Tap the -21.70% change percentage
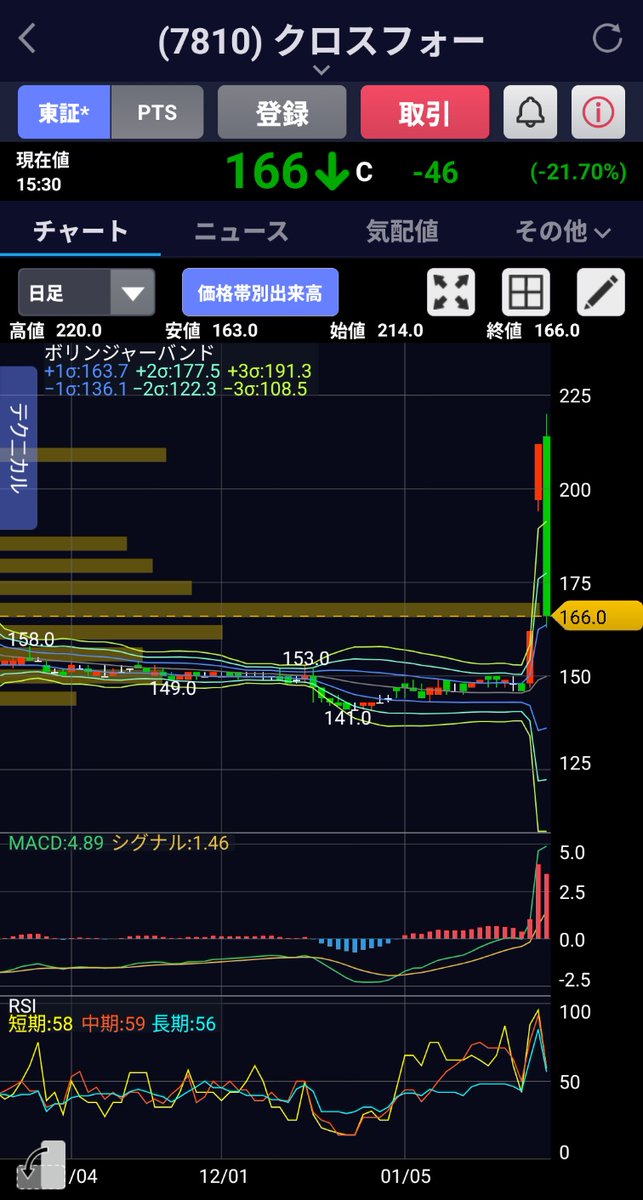 (578, 172)
